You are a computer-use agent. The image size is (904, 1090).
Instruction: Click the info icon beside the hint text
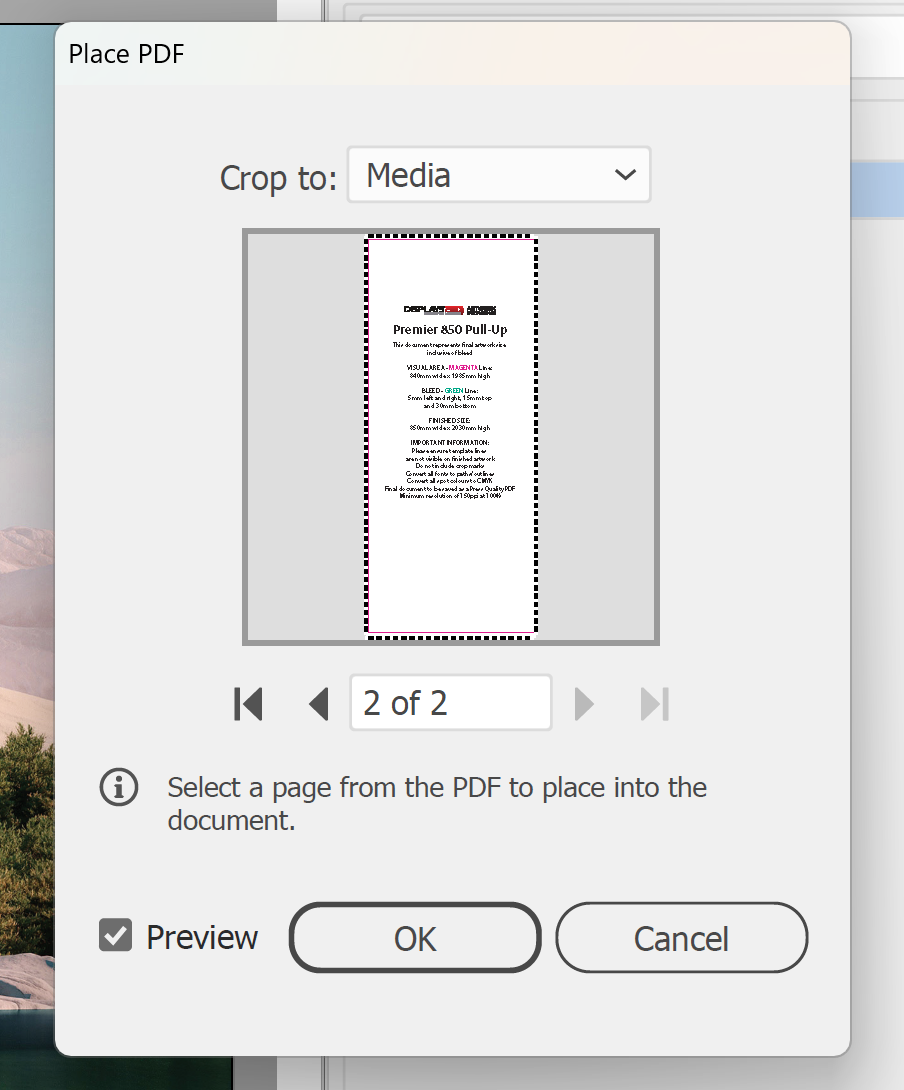[119, 788]
